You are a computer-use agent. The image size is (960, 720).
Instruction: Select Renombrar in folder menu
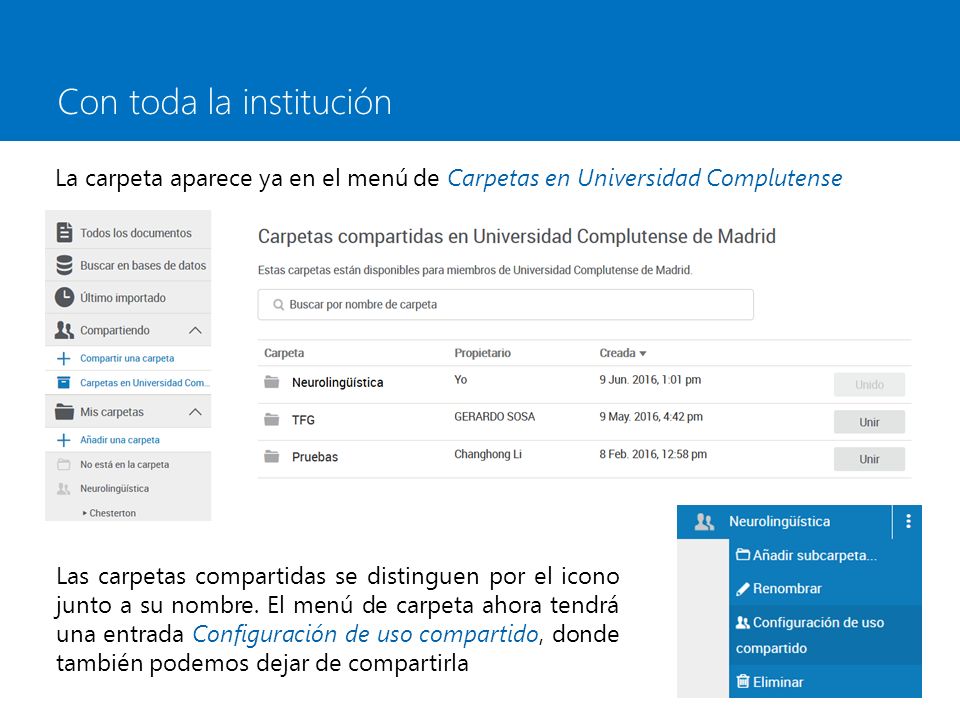click(x=825, y=588)
